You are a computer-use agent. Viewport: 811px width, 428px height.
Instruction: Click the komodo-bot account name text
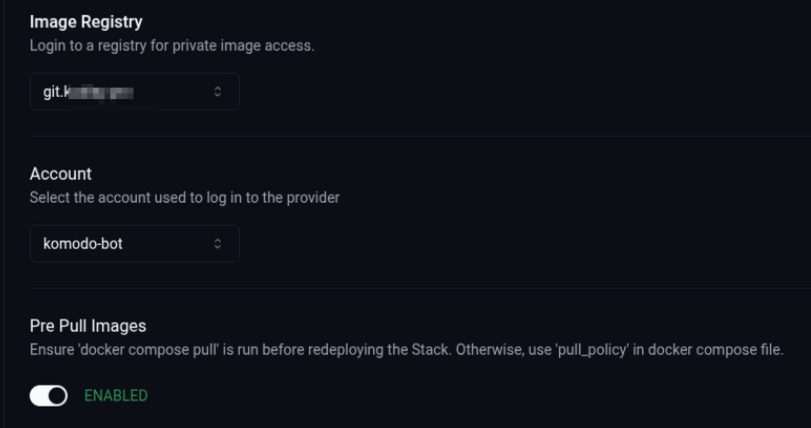(83, 243)
